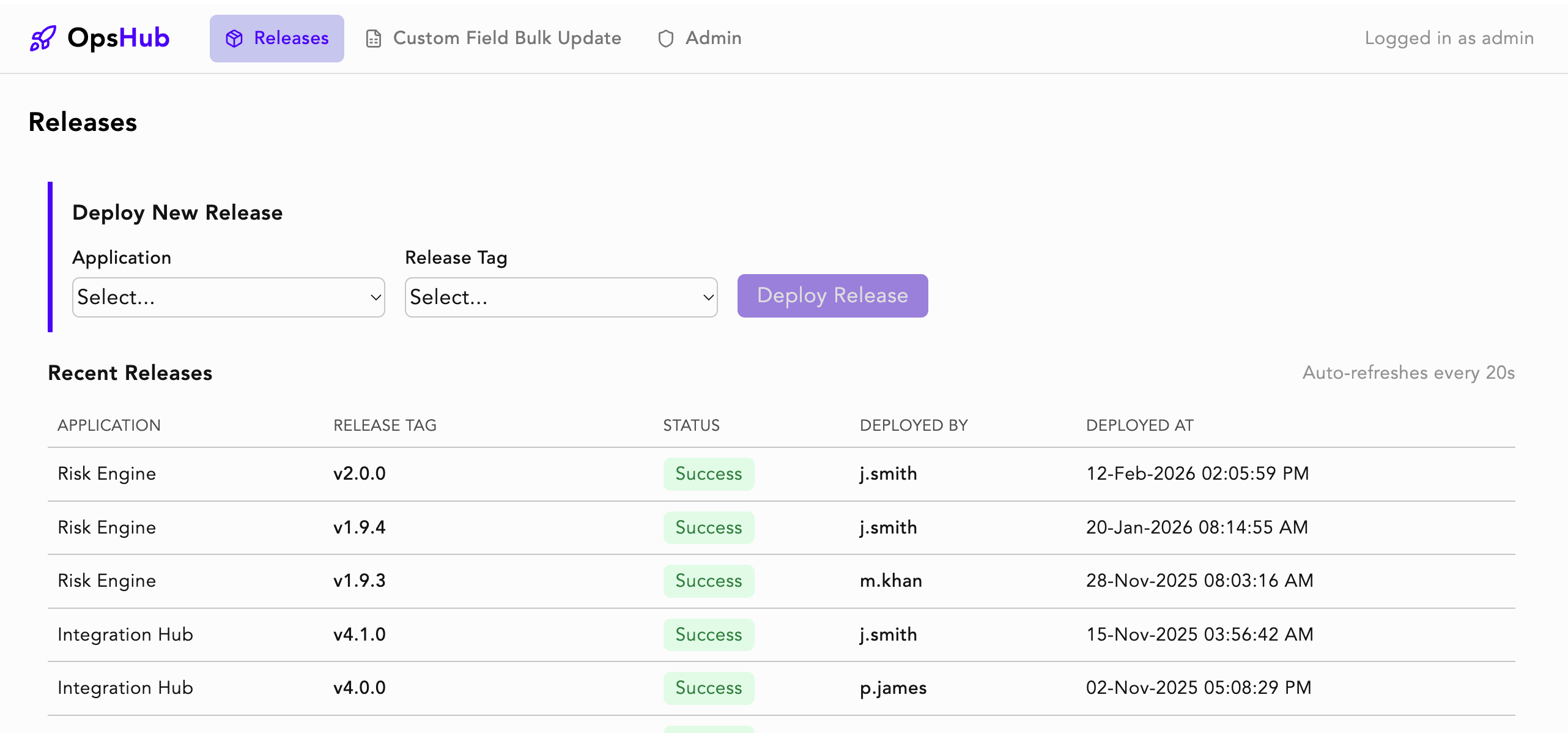Viewport: 1568px width, 733px height.
Task: Click the OpsHub rocket logo
Action: [x=43, y=38]
